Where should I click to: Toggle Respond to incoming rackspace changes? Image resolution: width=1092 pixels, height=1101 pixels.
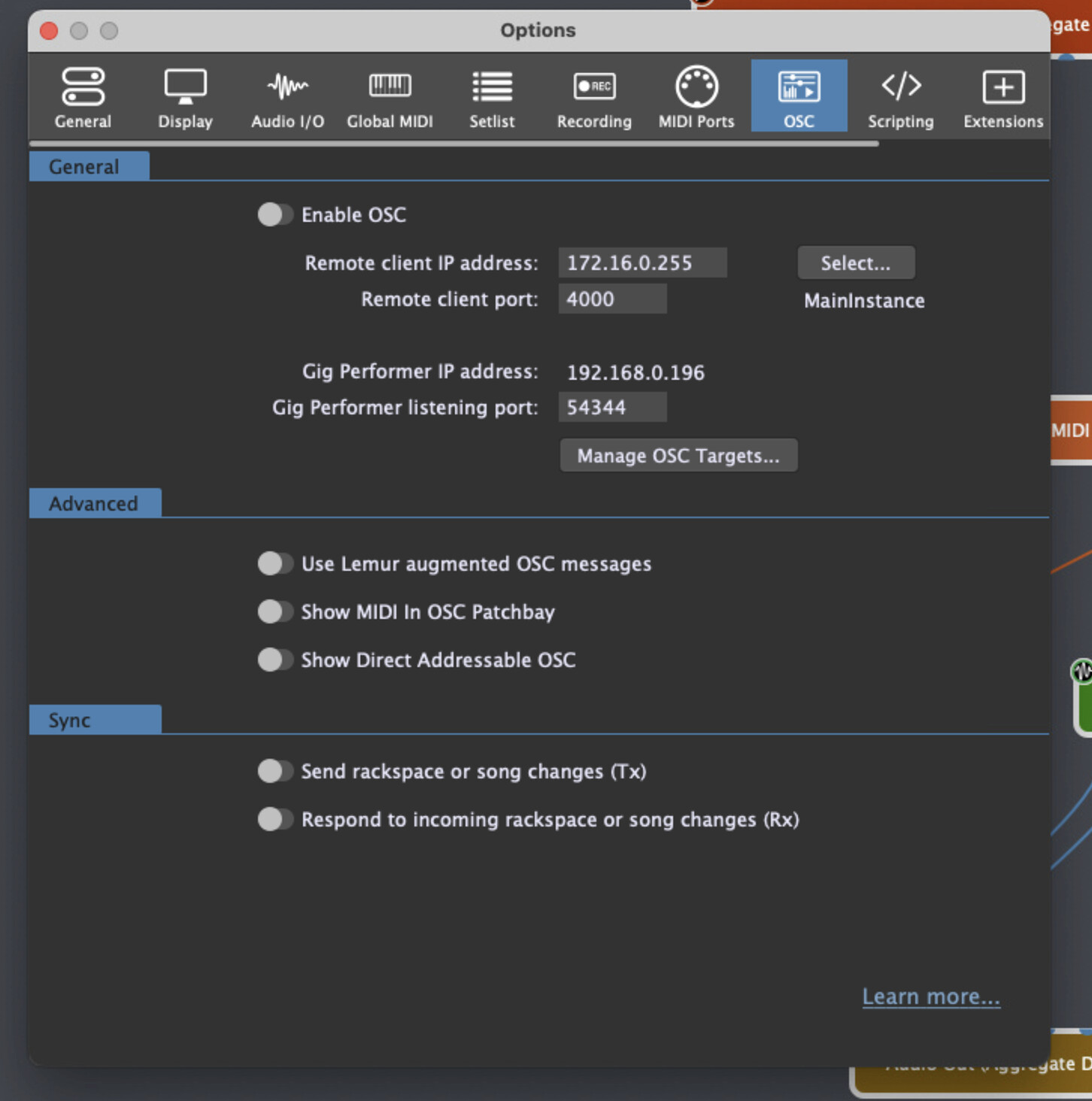coord(275,820)
